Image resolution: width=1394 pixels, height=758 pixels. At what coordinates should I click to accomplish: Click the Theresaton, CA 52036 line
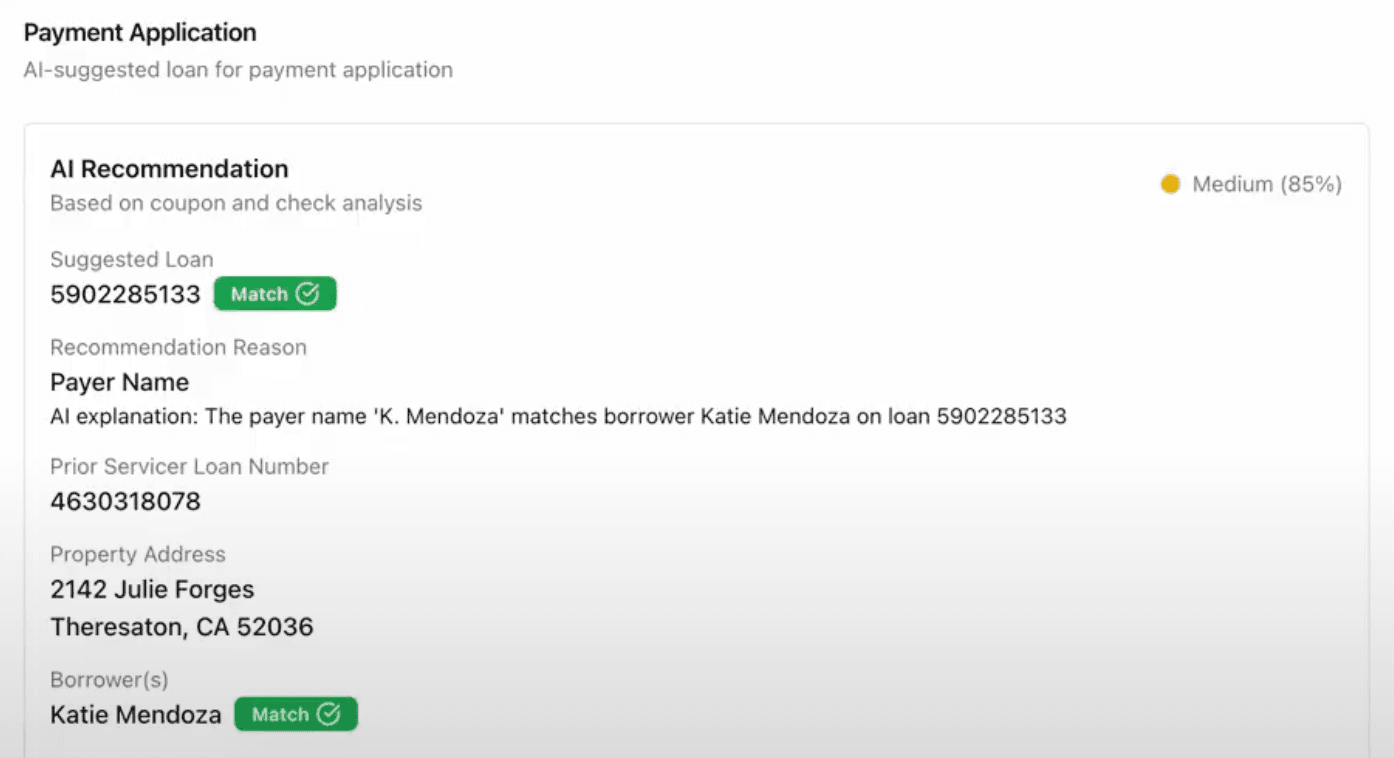point(181,627)
